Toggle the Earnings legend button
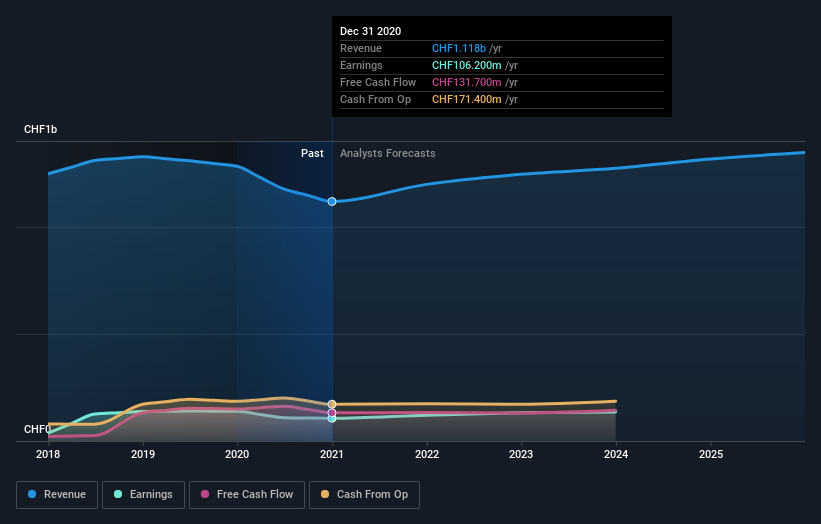 pyautogui.click(x=143, y=495)
